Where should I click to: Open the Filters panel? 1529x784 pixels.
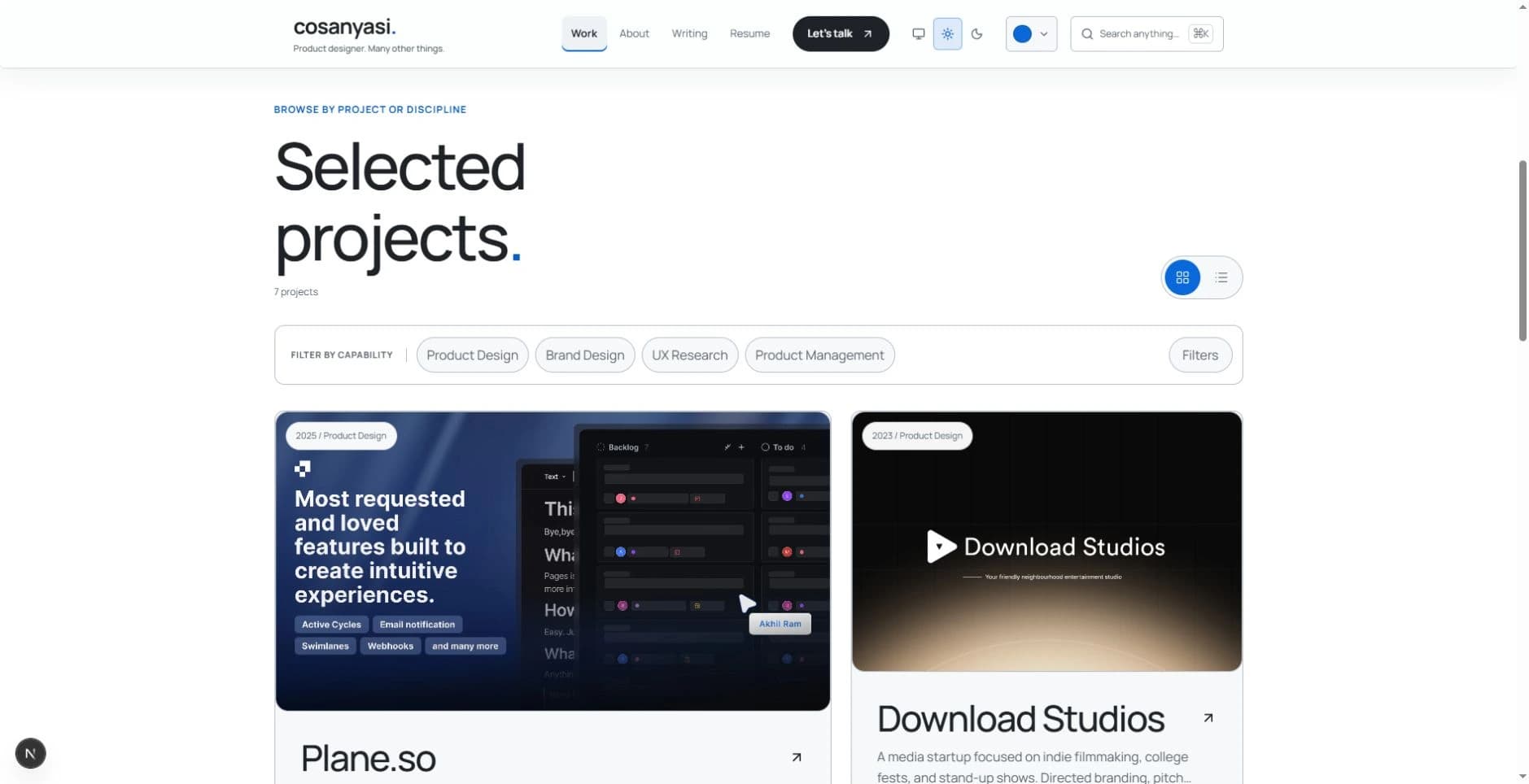click(1199, 355)
